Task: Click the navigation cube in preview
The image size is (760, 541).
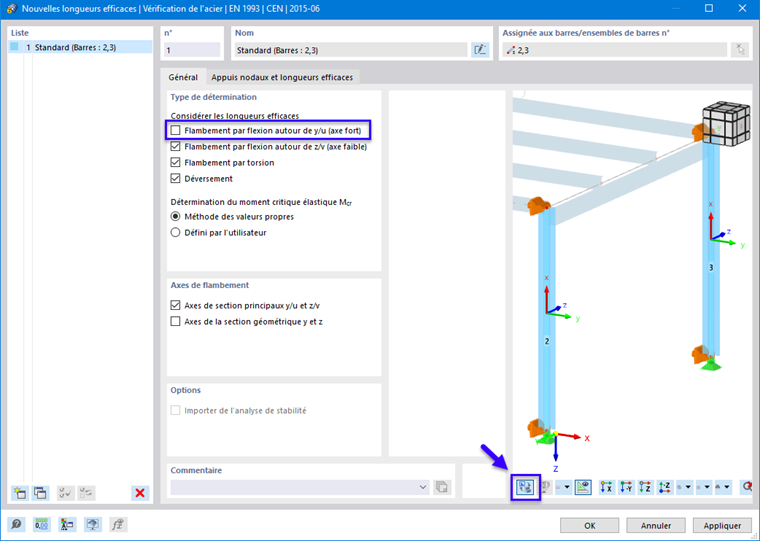Action: (x=726, y=123)
